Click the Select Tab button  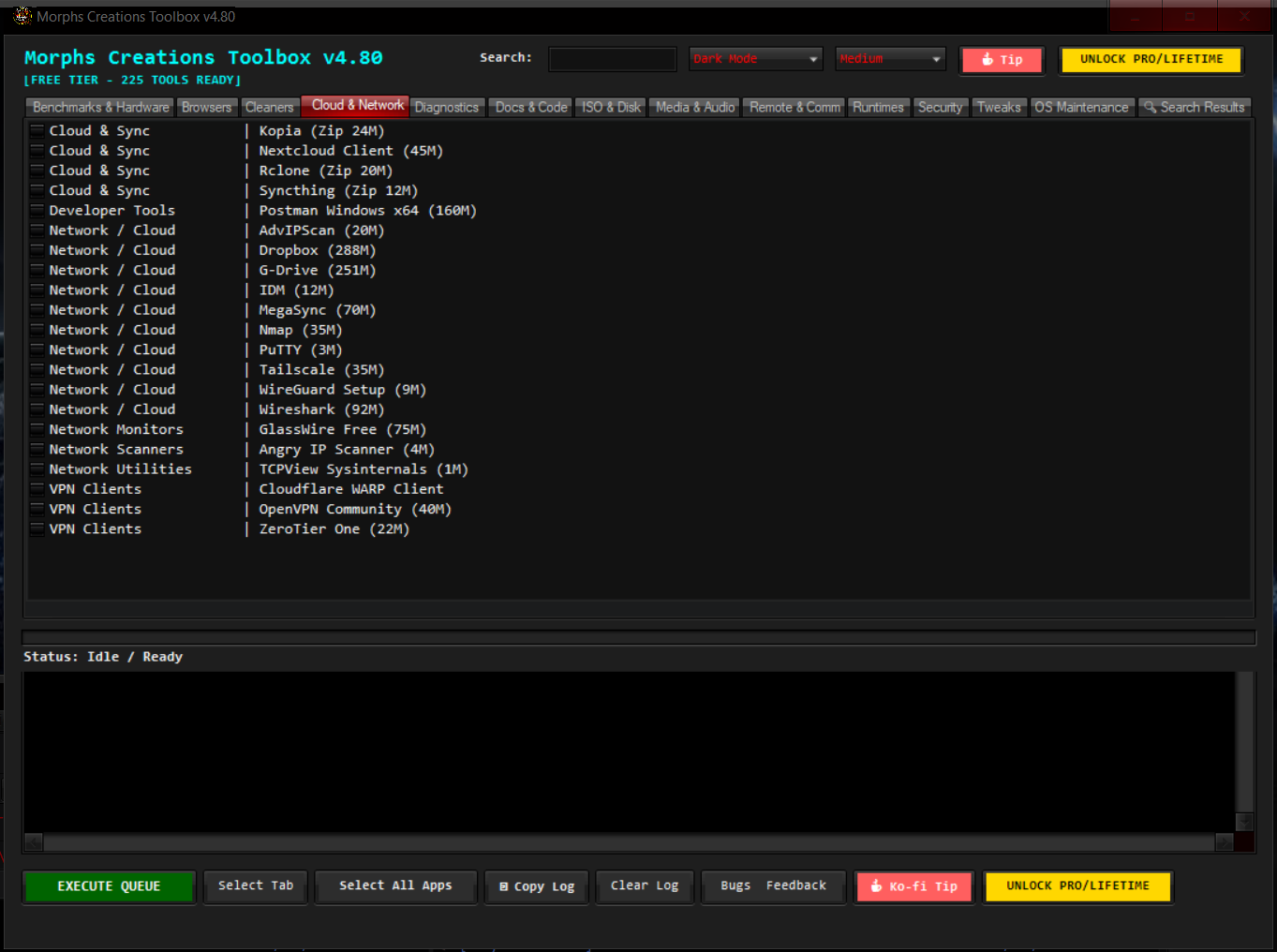(x=256, y=886)
